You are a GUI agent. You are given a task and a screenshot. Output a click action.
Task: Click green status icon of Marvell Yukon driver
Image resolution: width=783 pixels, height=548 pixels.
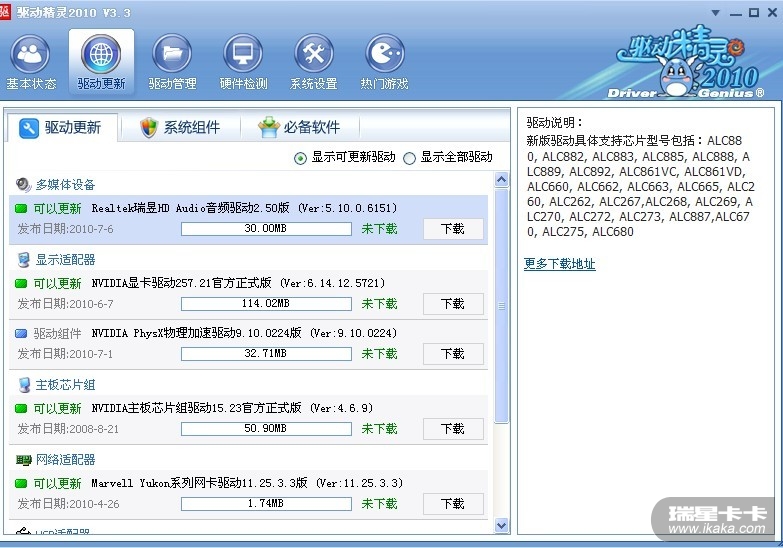21,483
